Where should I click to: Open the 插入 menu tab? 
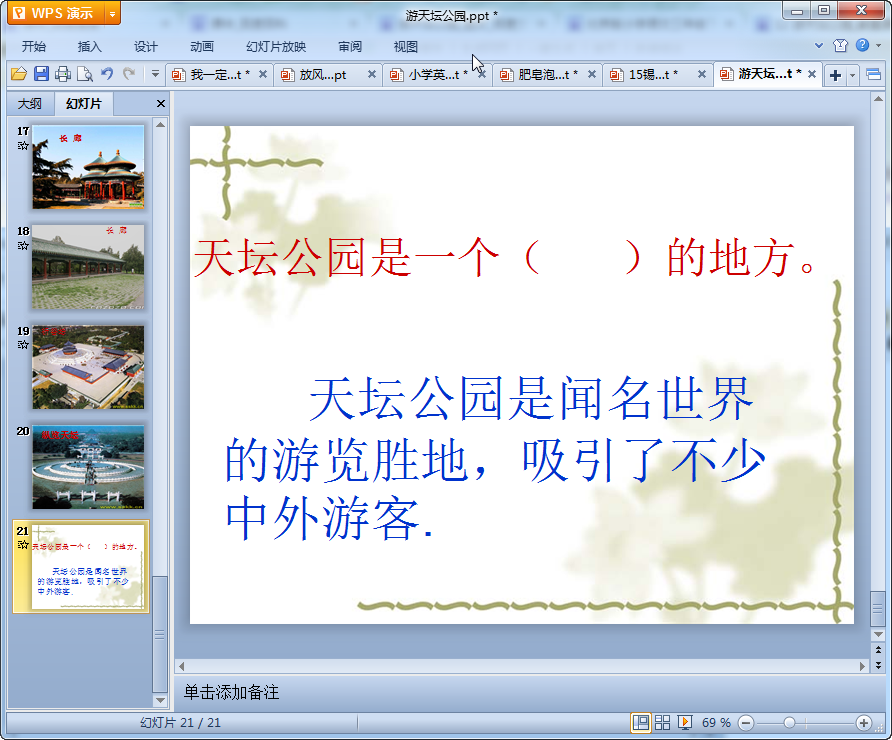(89, 47)
